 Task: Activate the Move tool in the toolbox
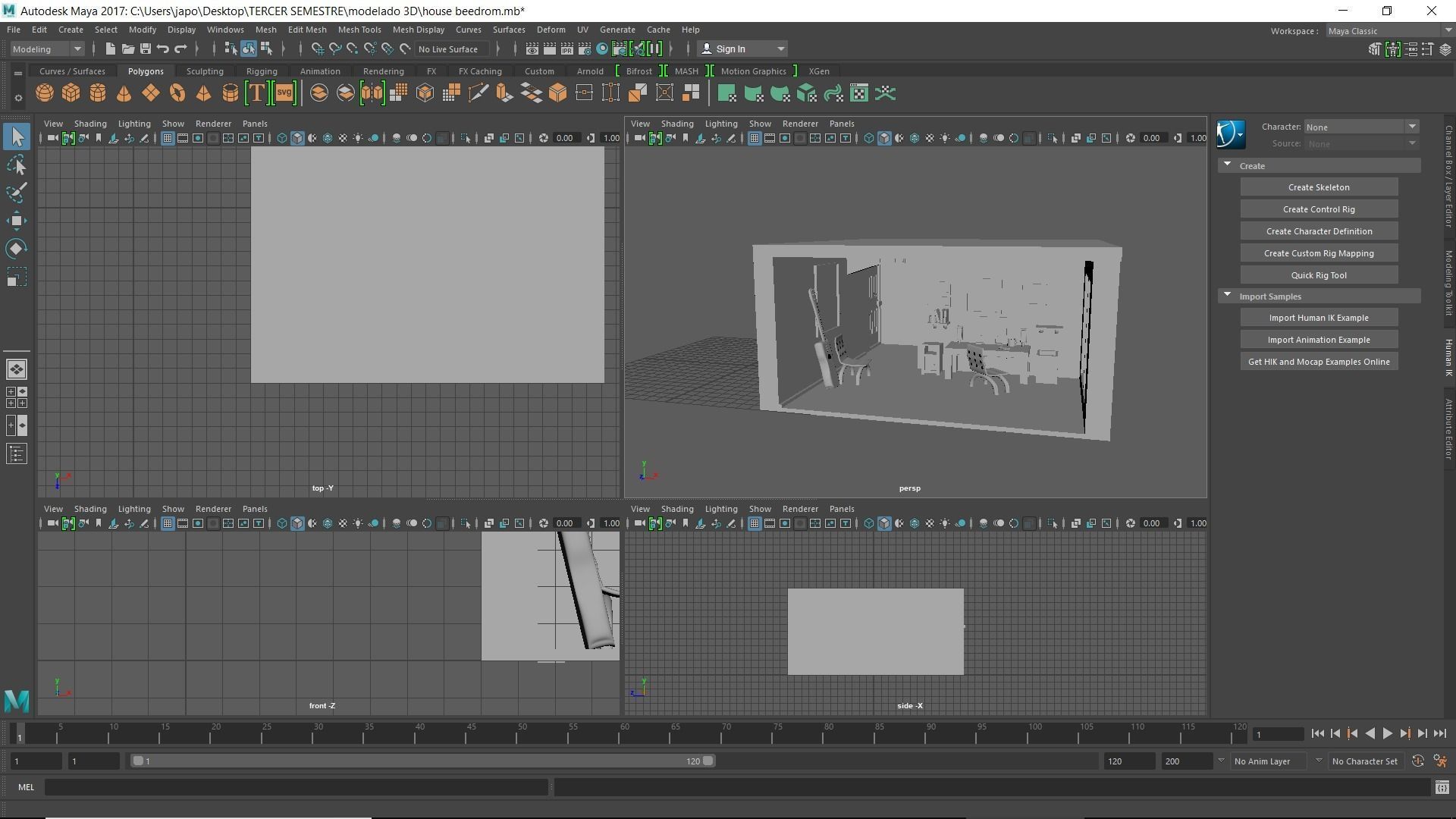17,221
